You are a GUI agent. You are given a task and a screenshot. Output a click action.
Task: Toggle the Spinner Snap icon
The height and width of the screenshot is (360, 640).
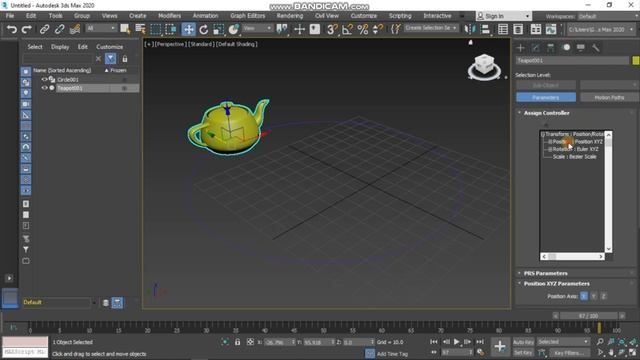[378, 29]
